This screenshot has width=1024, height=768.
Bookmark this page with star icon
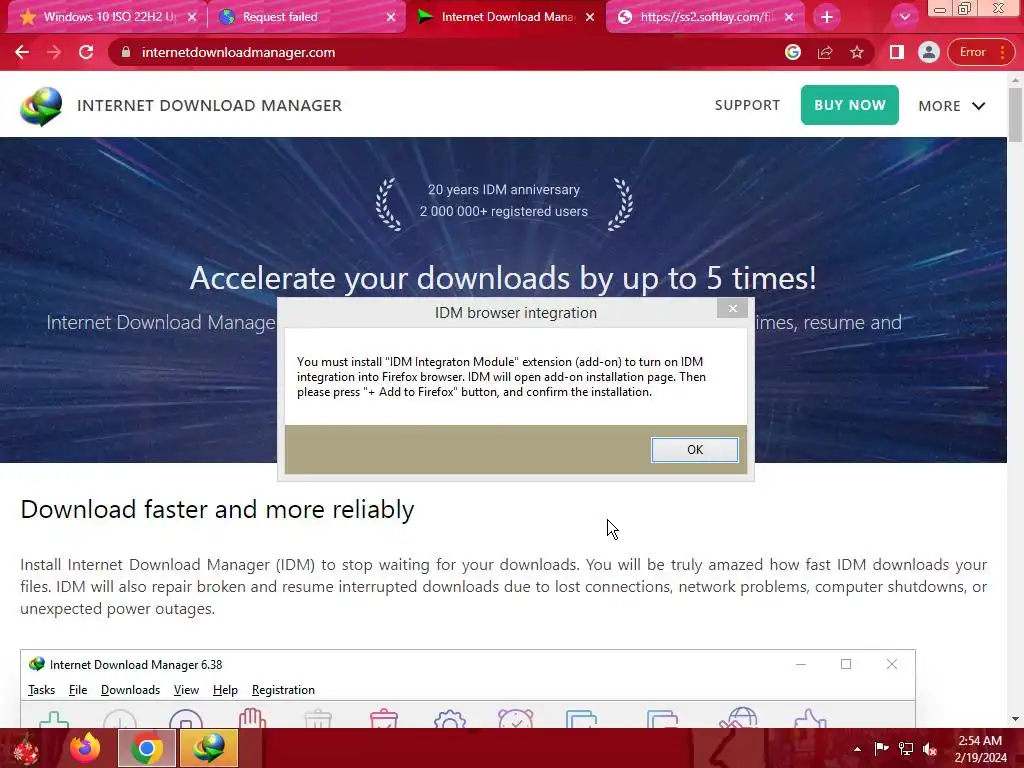click(x=857, y=52)
